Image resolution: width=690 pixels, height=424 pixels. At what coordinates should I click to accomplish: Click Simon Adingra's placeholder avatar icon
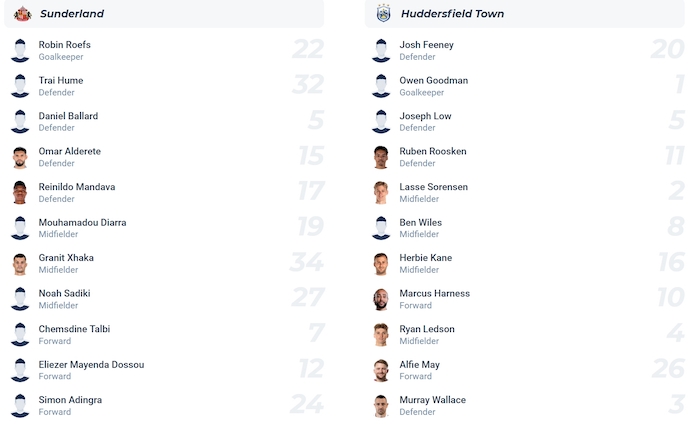pyautogui.click(x=20, y=406)
